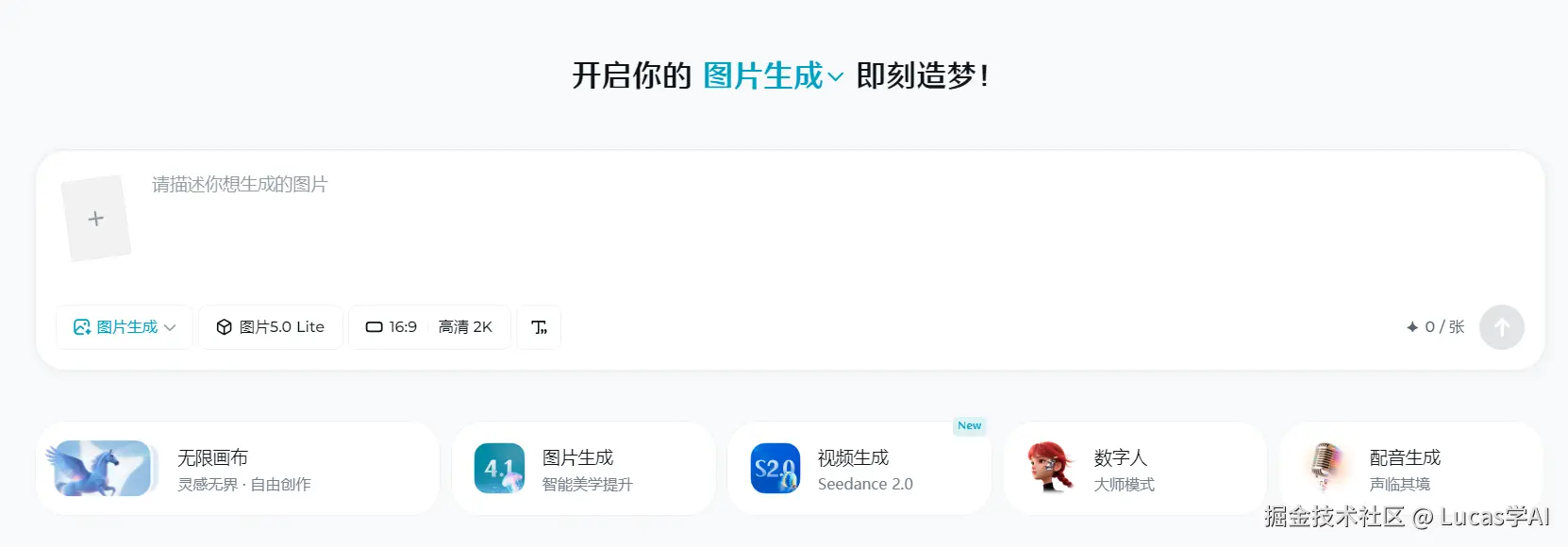The width and height of the screenshot is (1568, 547).
Task: Click the 4.1 image generation icon
Action: (499, 469)
